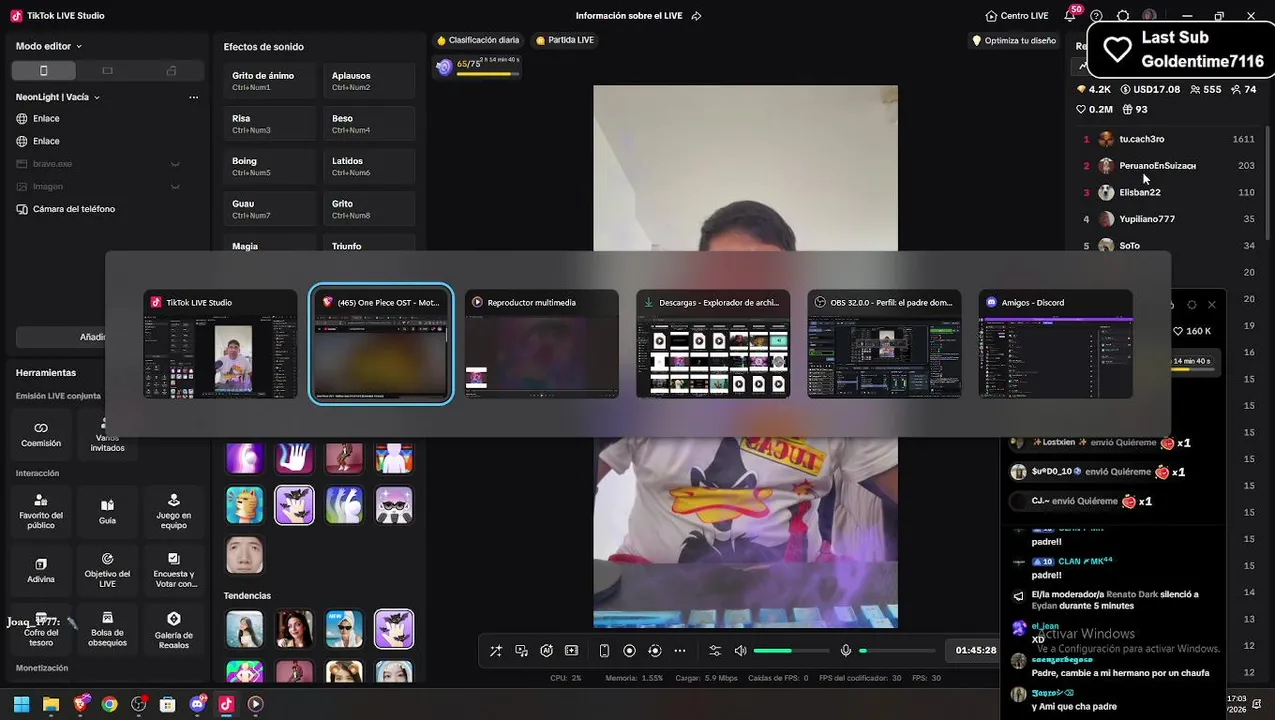Open Windows Start menu
The width and height of the screenshot is (1275, 720).
tap(21, 704)
